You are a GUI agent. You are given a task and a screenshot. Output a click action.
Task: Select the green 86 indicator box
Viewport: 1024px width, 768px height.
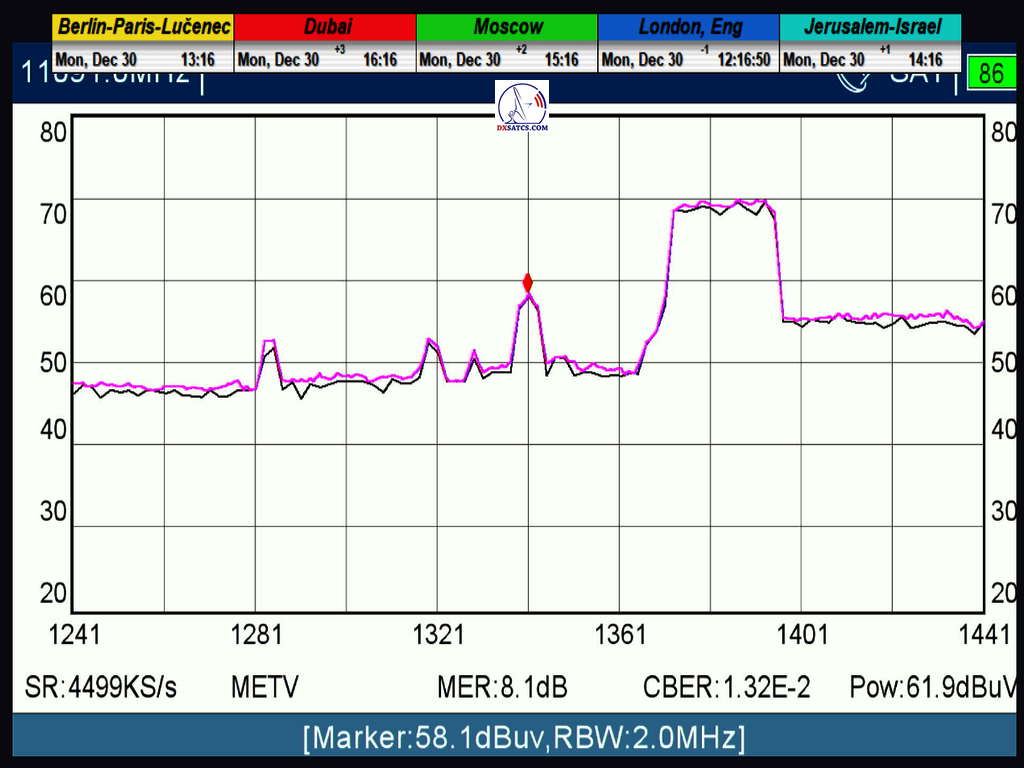coord(991,74)
